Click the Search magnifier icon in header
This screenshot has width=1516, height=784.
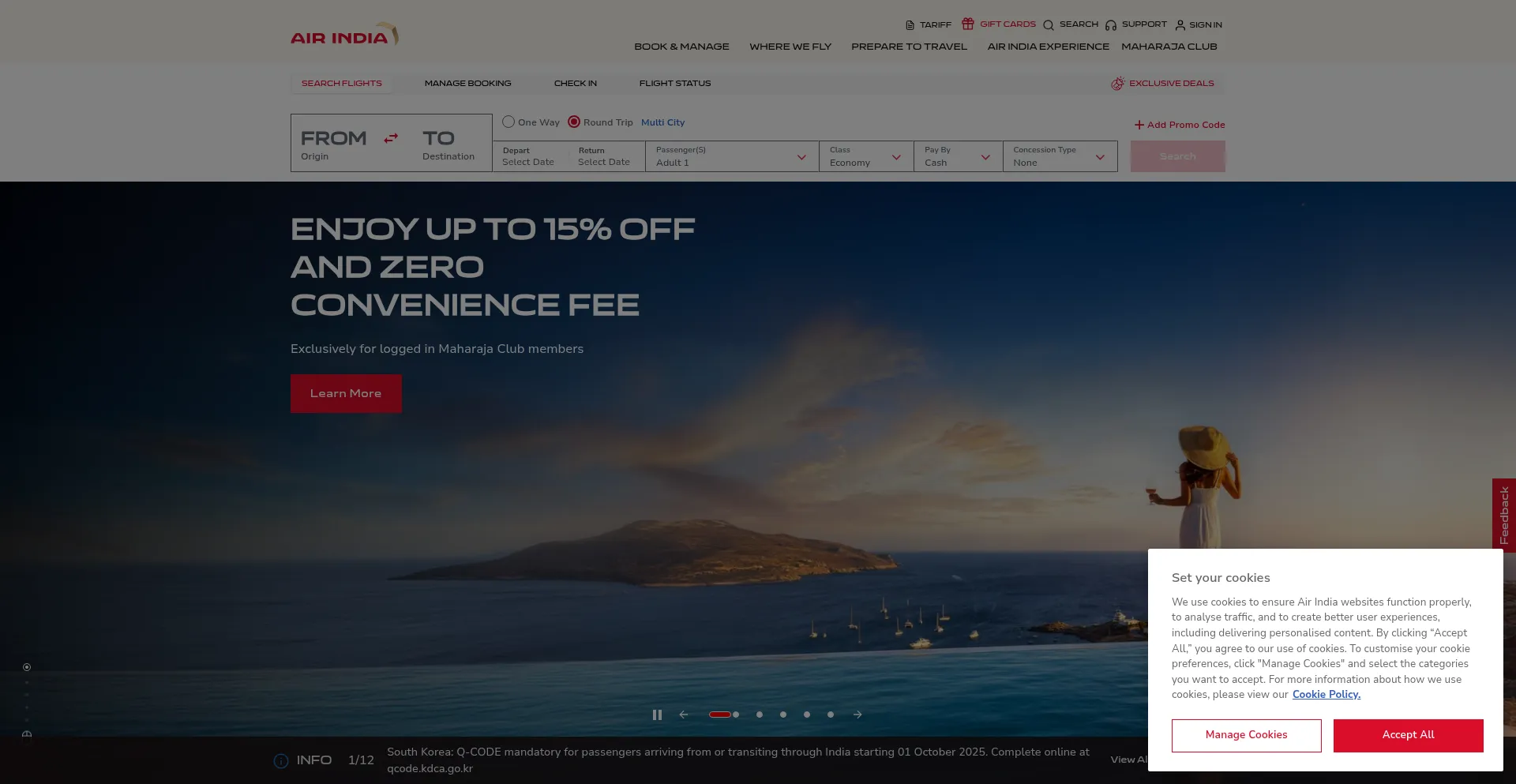click(x=1049, y=25)
